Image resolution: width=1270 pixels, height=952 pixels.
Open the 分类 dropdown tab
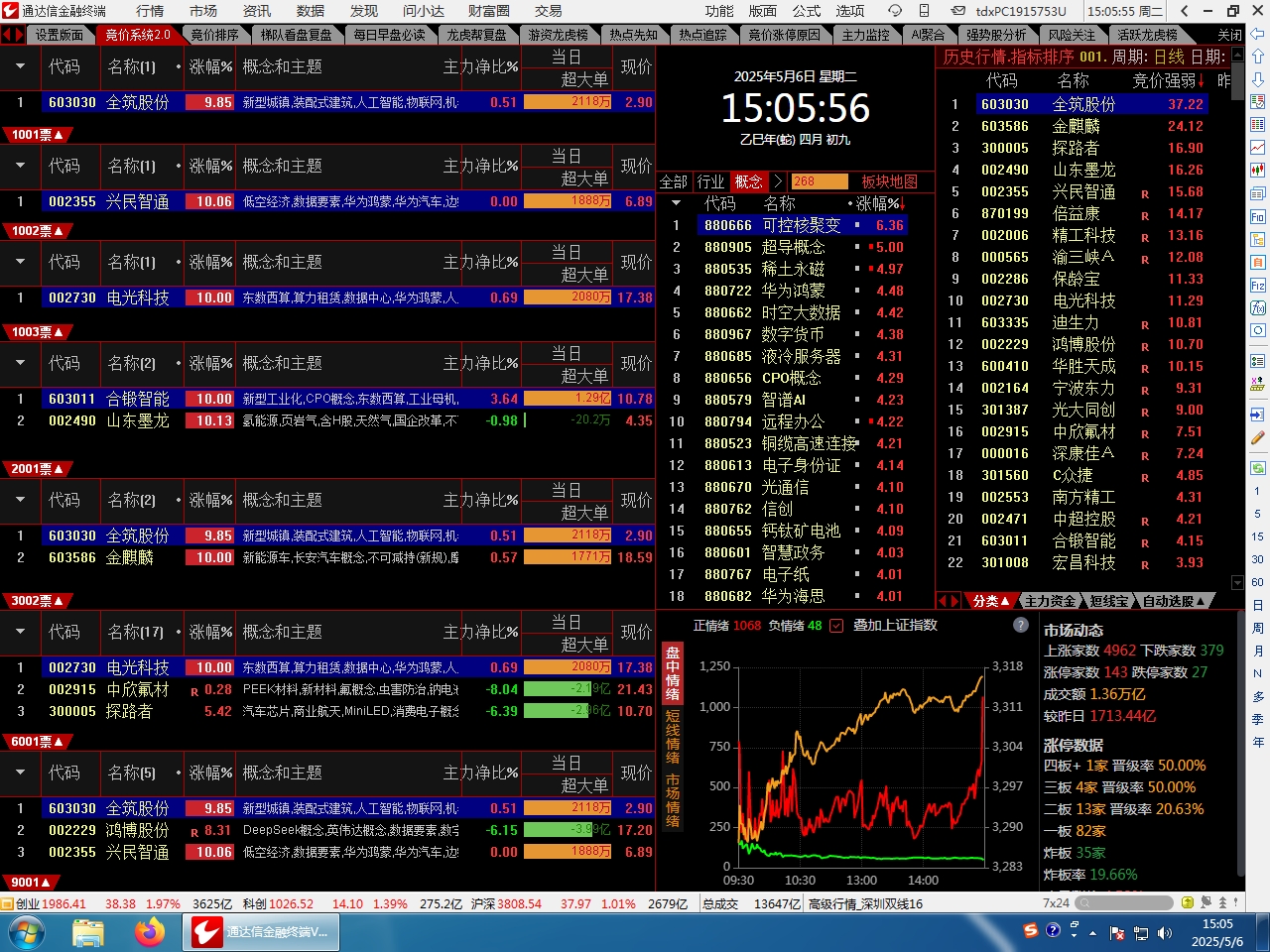pyautogui.click(x=990, y=601)
